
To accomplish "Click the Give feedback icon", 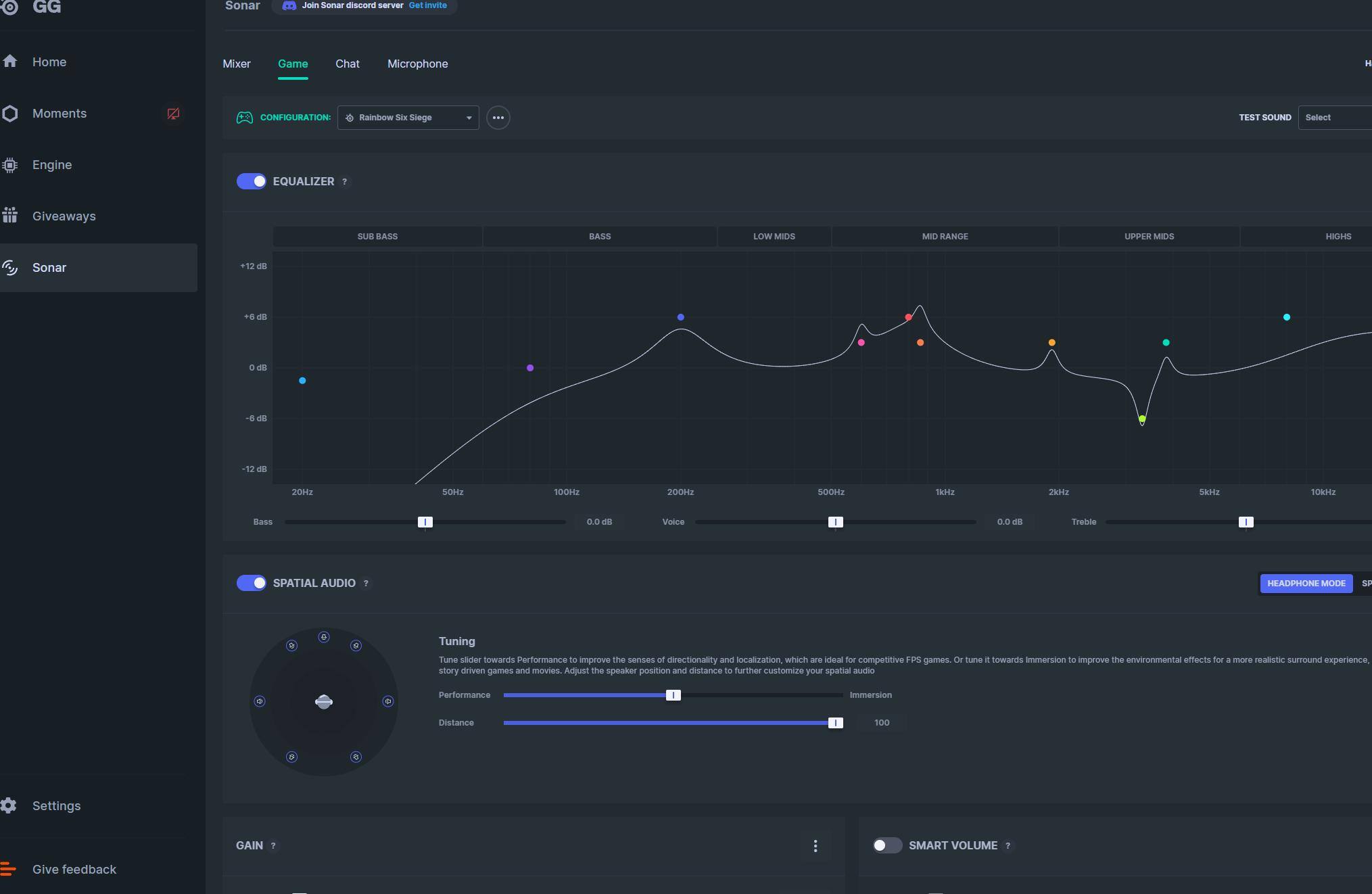I will click(x=8, y=869).
